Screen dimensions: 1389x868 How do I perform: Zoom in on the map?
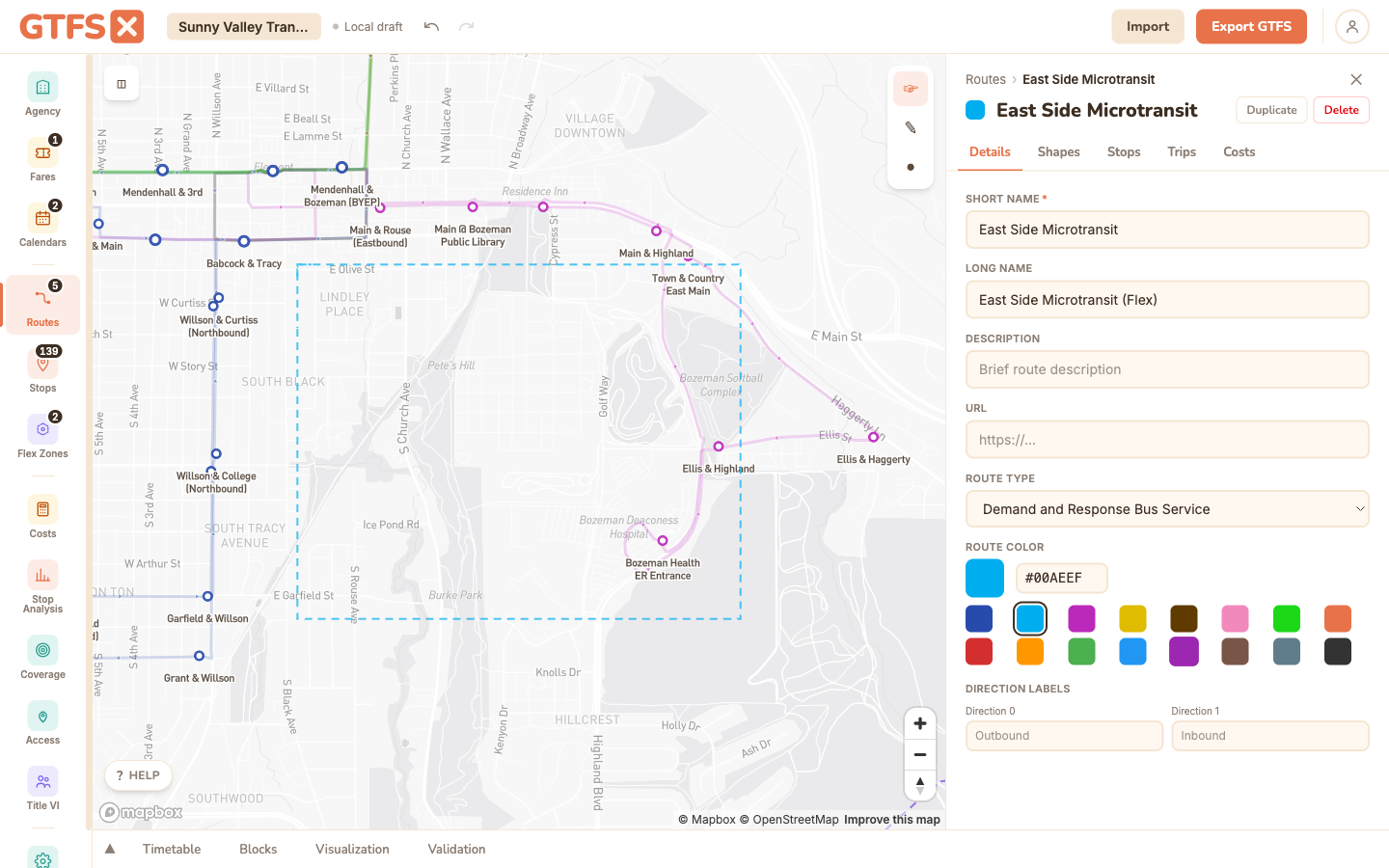tap(920, 723)
